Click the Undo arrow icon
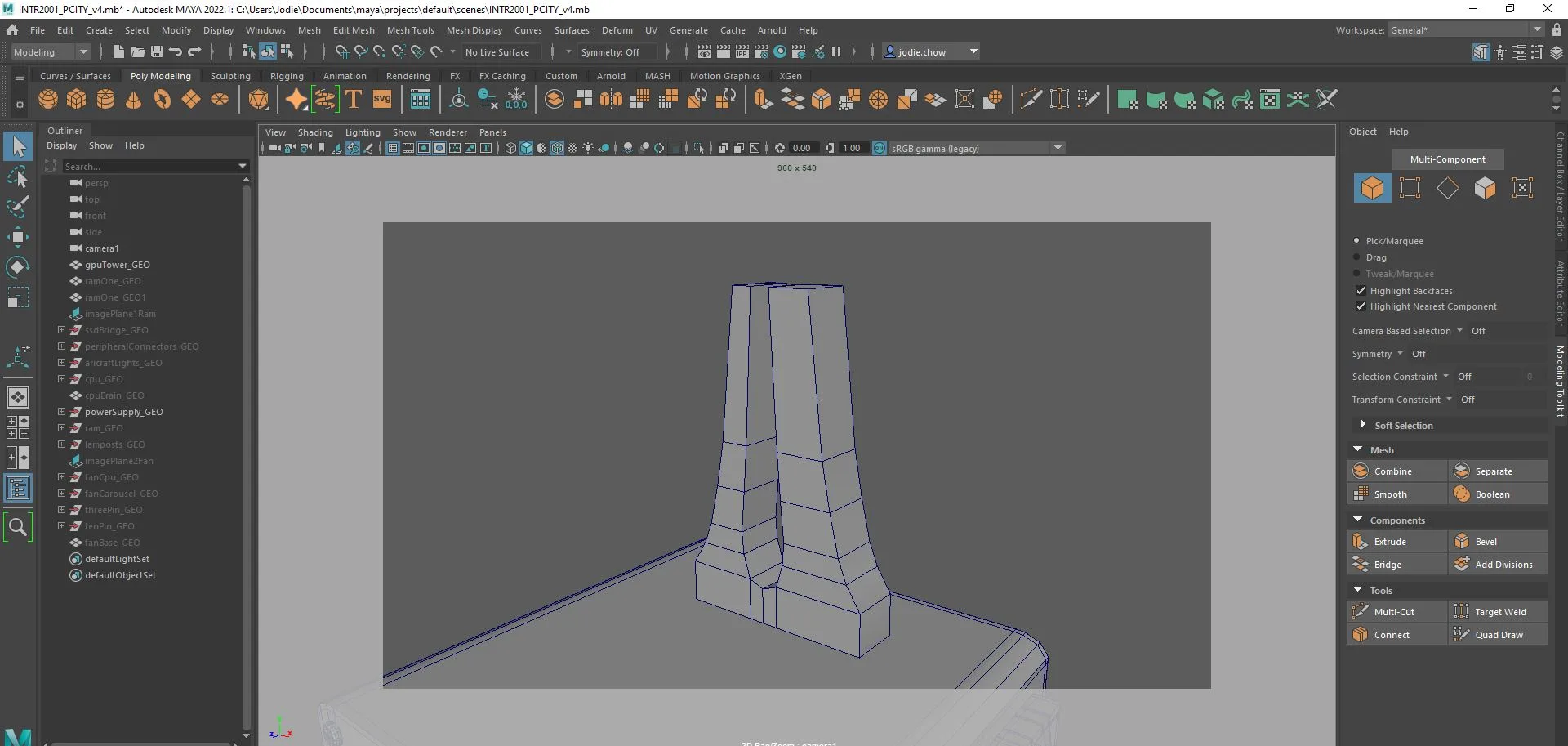1568x746 pixels. (x=176, y=51)
